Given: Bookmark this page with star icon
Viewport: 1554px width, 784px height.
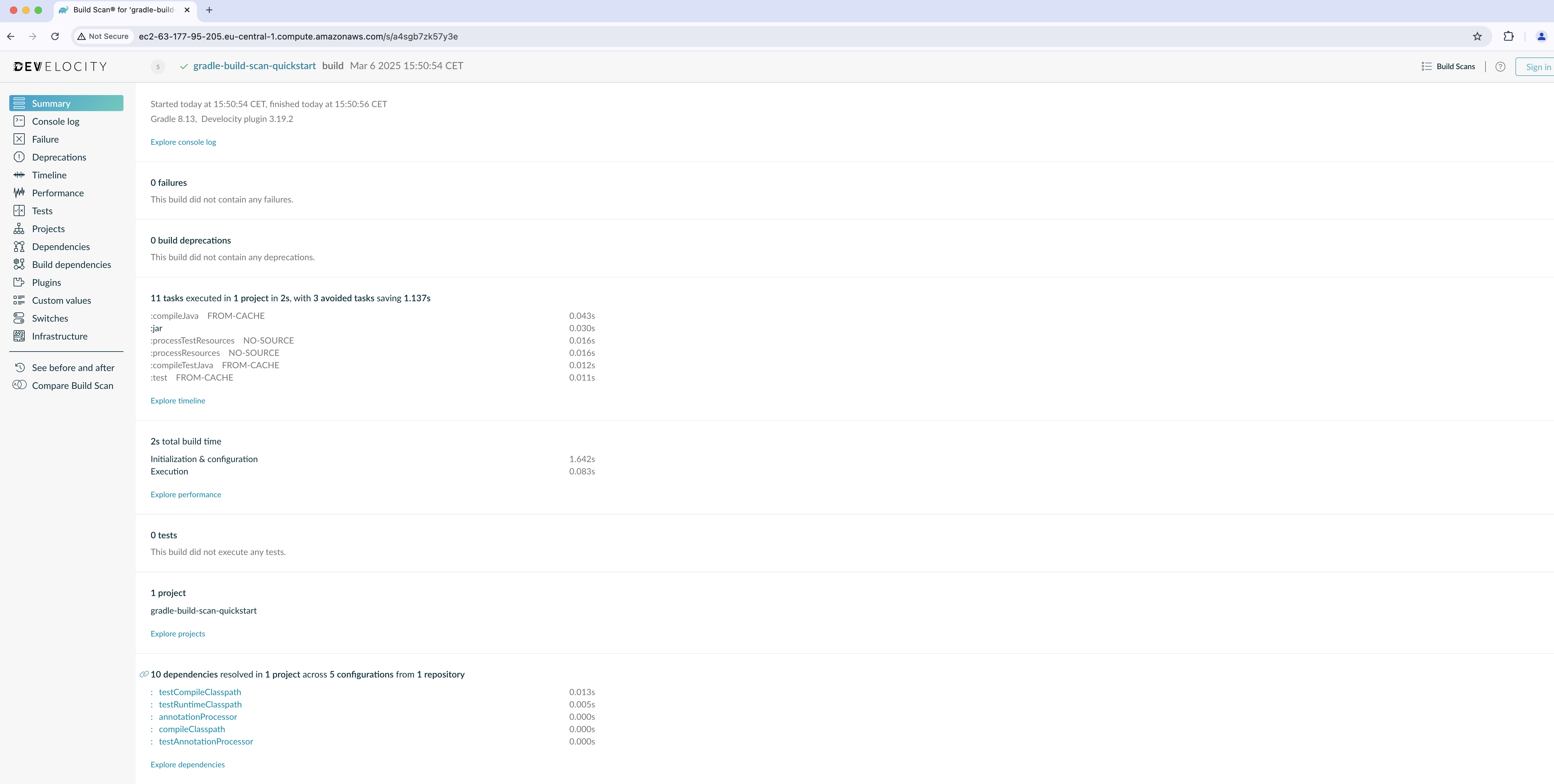Looking at the screenshot, I should click(1477, 37).
